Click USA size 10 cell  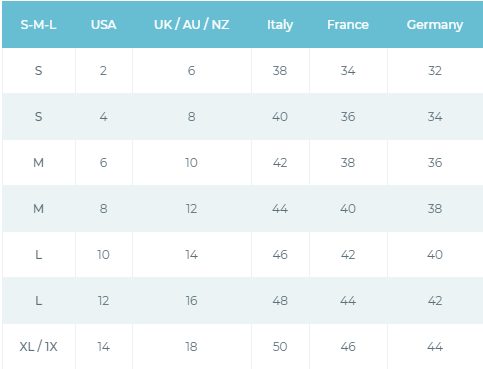(x=103, y=255)
